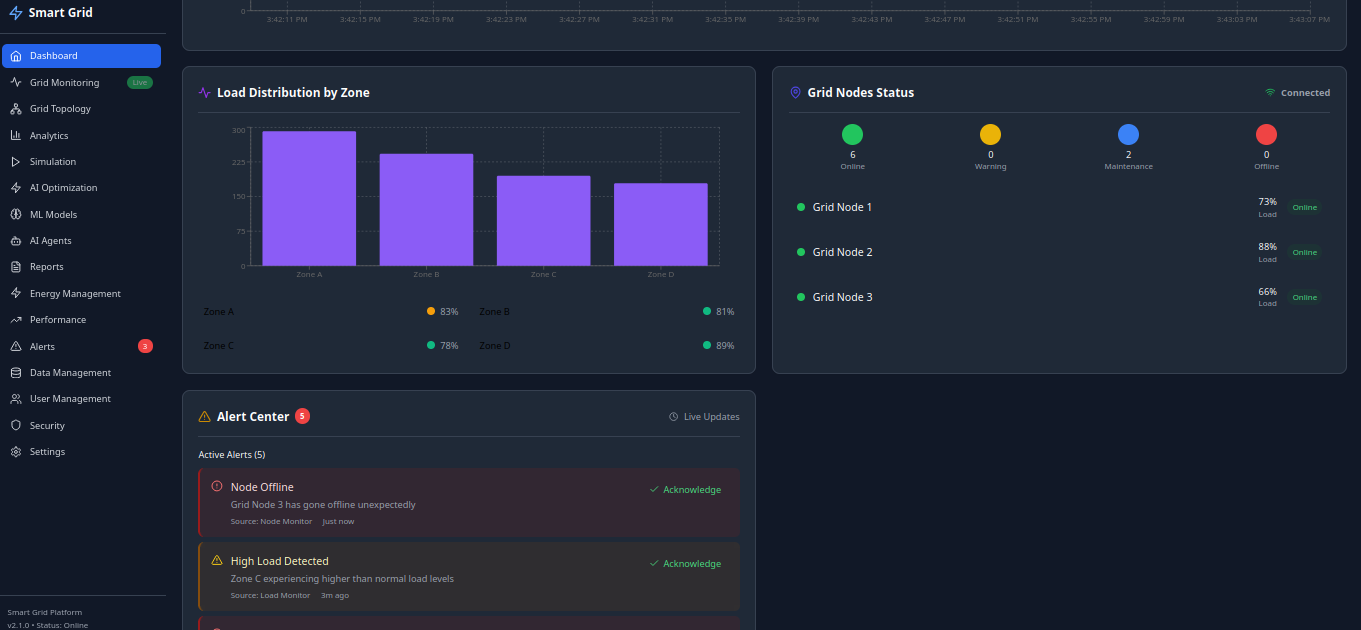The width and height of the screenshot is (1361, 630).
Task: Click the Grid Nodes Status pin icon
Action: (795, 93)
